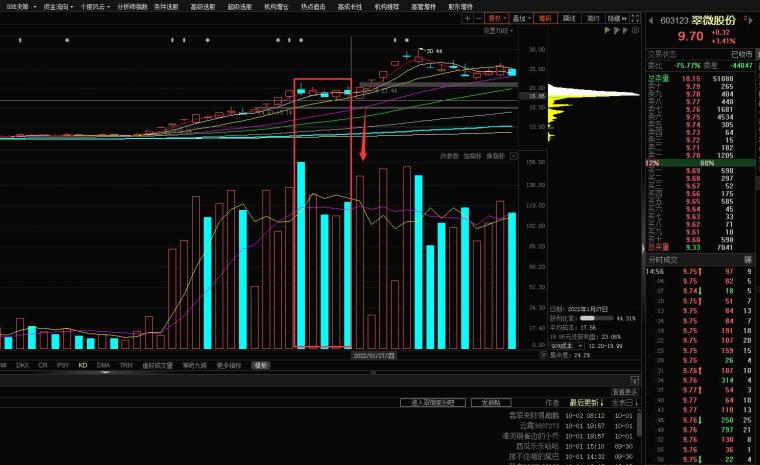Screen dimensions: 760x465
Task: Switch to the KD indicator tab
Action: (82, 366)
